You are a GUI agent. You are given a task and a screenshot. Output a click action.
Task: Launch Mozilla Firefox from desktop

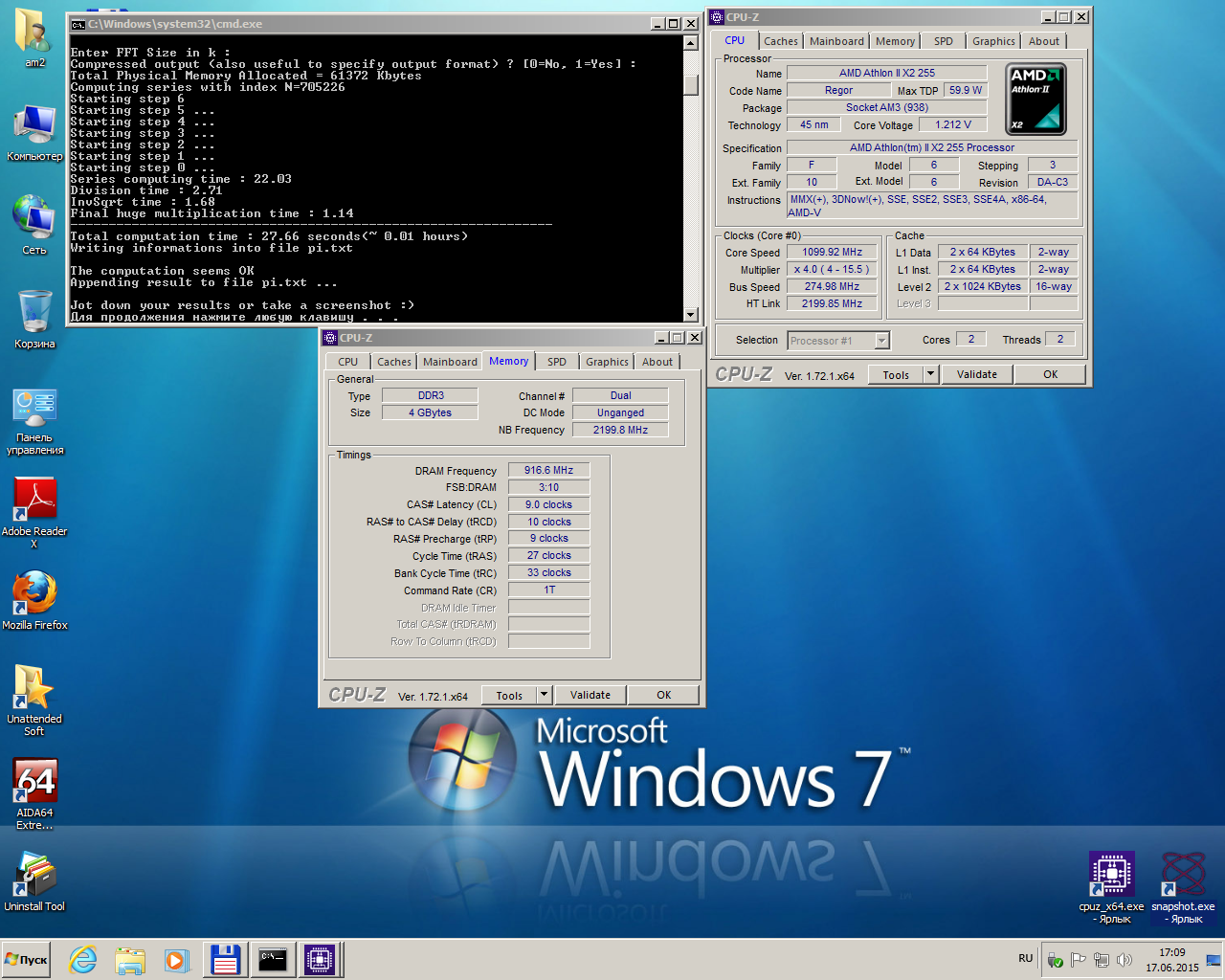coord(34,601)
